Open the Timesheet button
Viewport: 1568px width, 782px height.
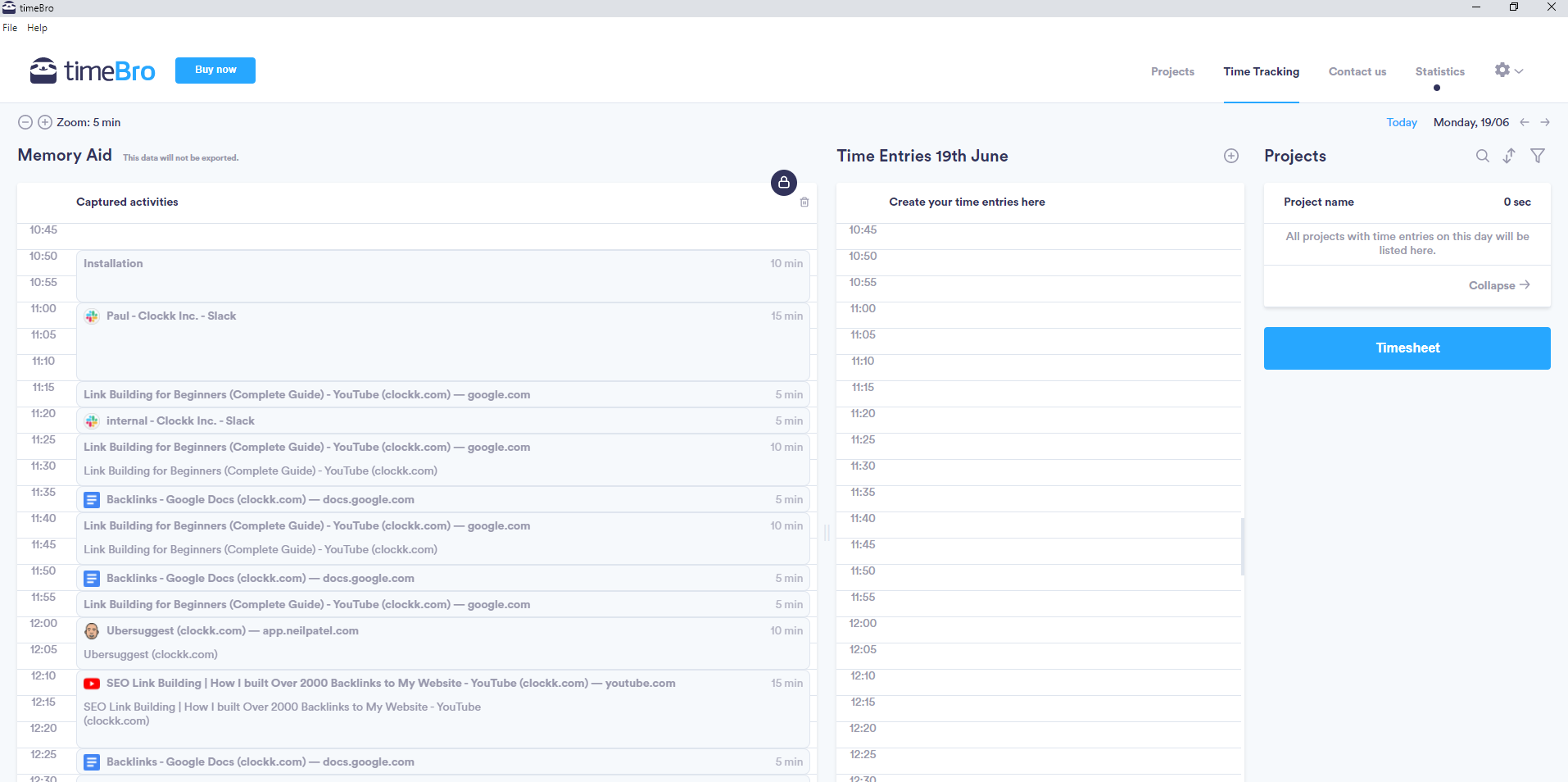pyautogui.click(x=1407, y=348)
